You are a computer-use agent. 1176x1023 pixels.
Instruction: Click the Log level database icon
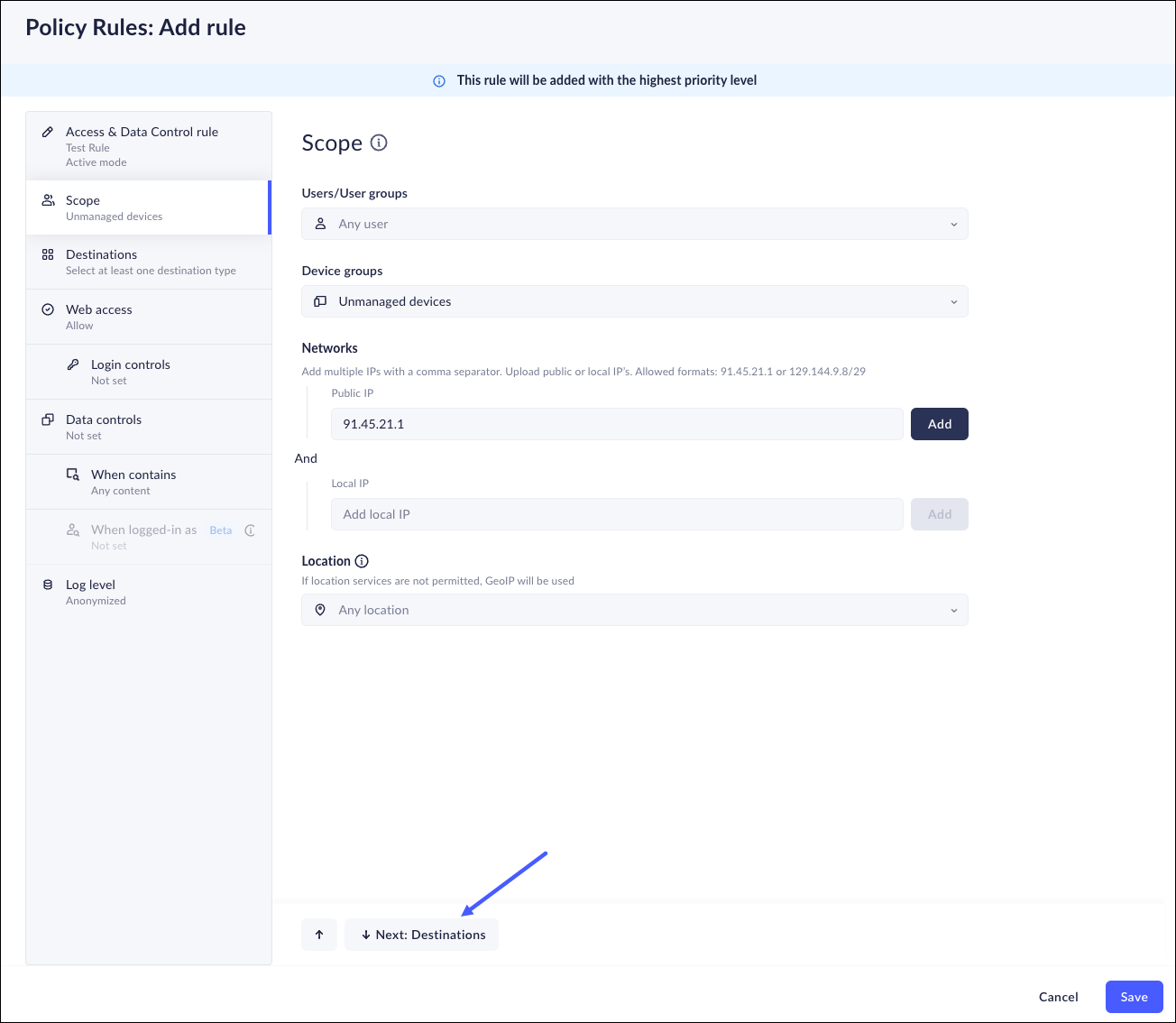coord(48,585)
